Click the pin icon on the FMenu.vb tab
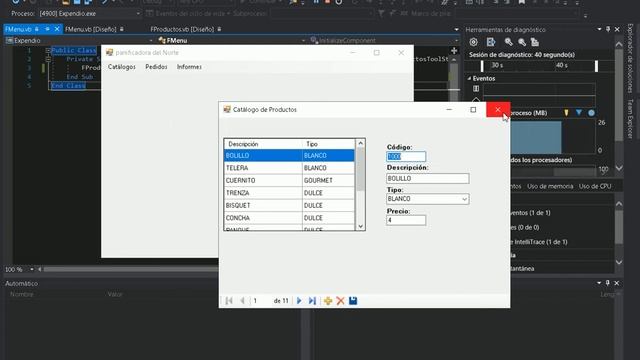 (47, 29)
